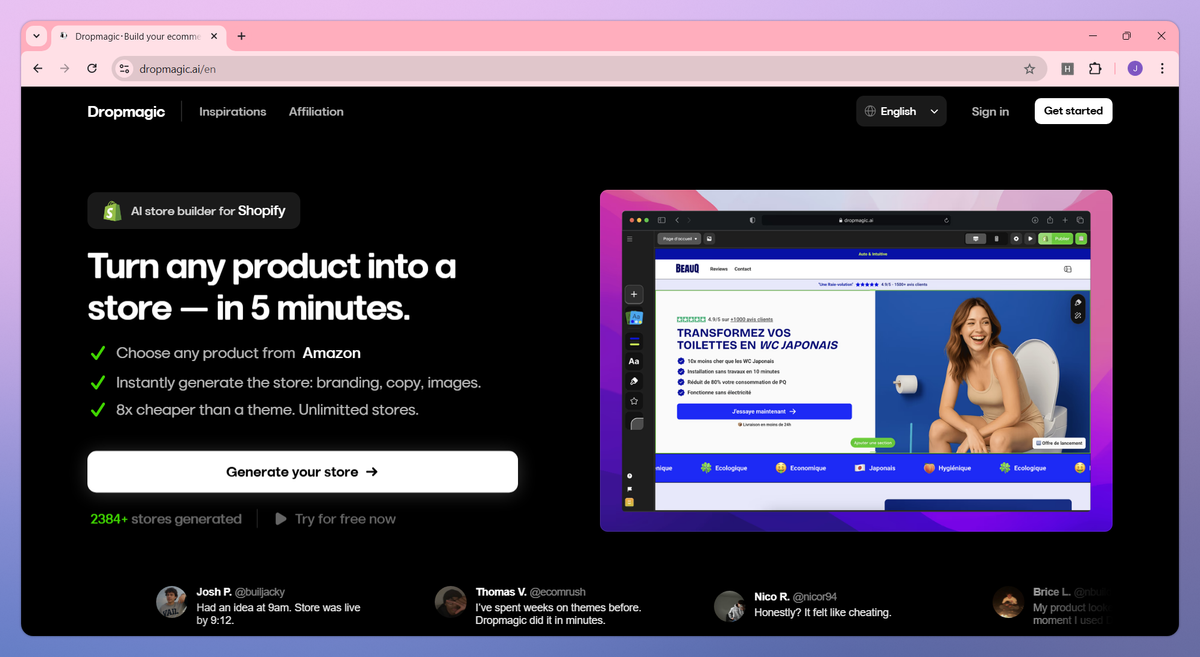Open the Affiliation nav link
Image resolution: width=1200 pixels, height=657 pixels.
pyautogui.click(x=316, y=112)
